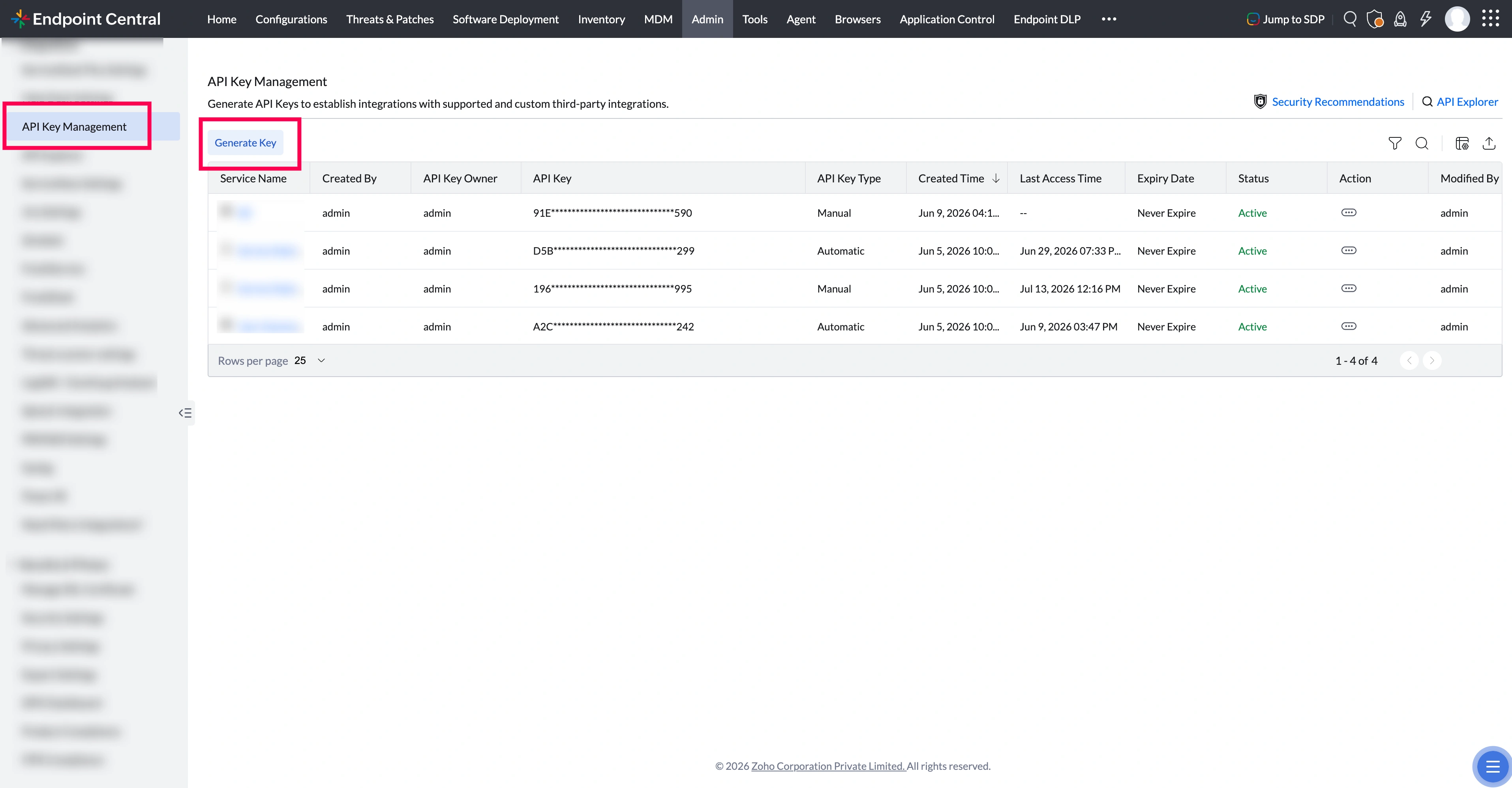This screenshot has height=788, width=1512.
Task: Open the security shield alert icon
Action: [x=1375, y=19]
